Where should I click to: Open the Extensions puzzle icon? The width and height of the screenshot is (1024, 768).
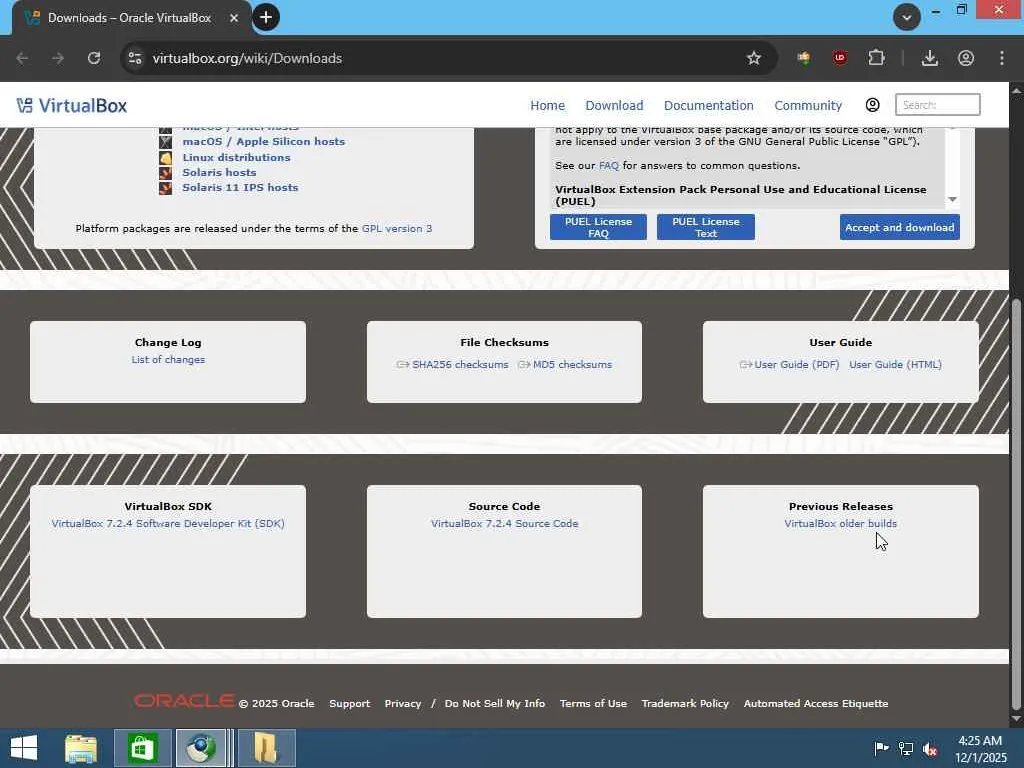tap(876, 58)
